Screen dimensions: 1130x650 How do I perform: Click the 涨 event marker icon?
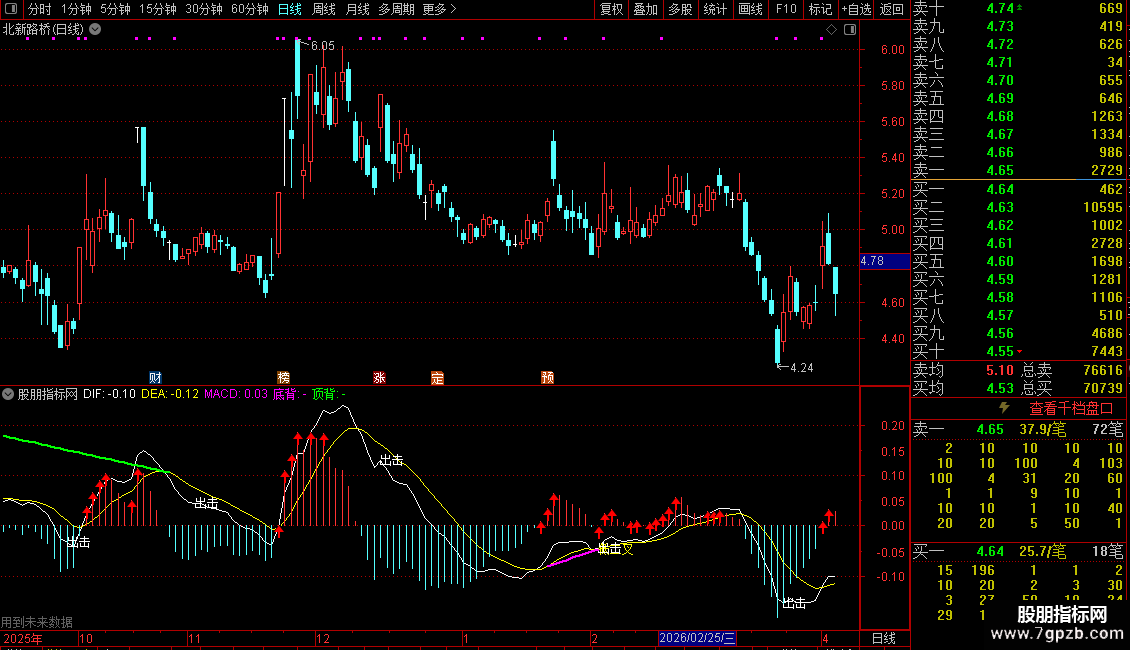click(x=380, y=377)
